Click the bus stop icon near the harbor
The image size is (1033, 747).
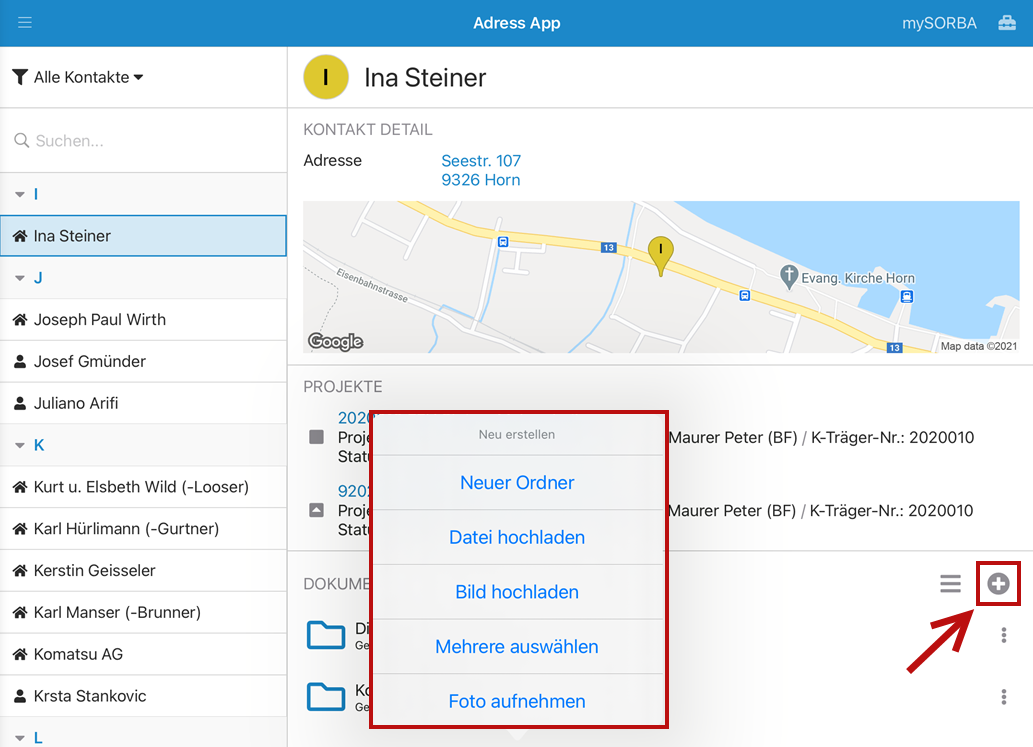(907, 296)
